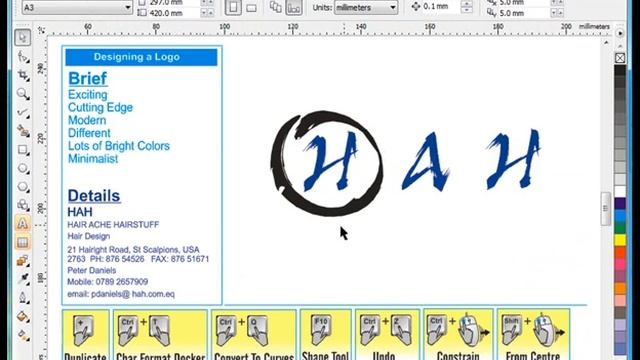Image resolution: width=640 pixels, height=360 pixels.
Task: Click the 'HAIR ACHE HAIRSTUFF' text
Action: (x=113, y=224)
